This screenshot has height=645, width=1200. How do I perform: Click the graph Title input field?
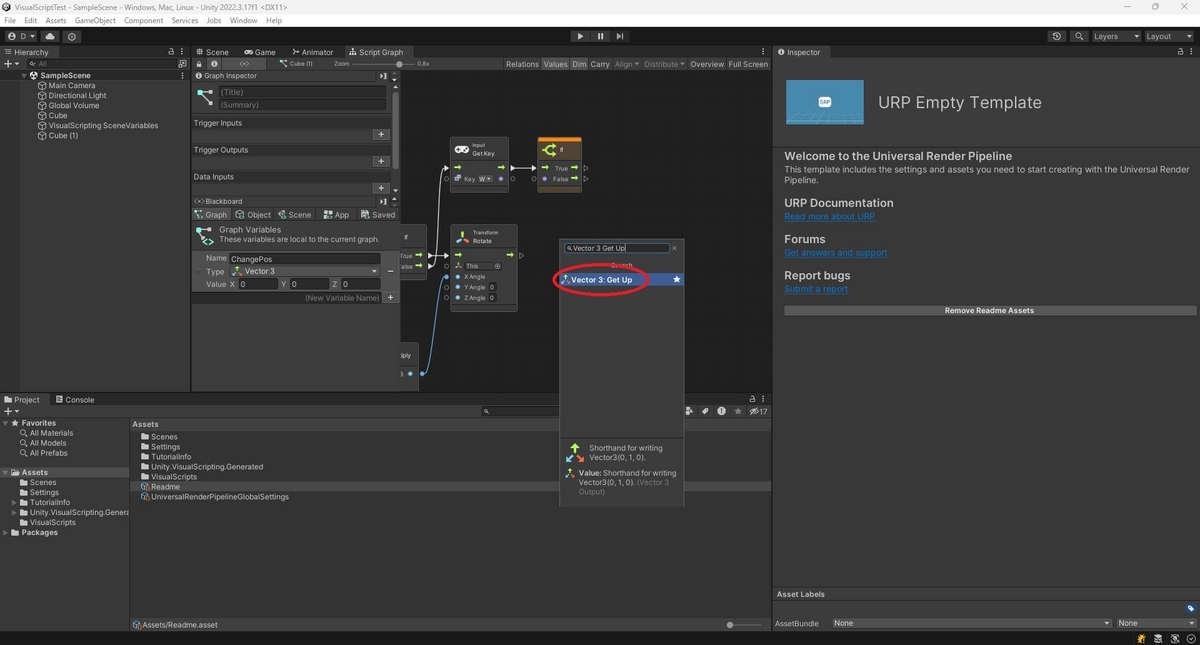[x=301, y=92]
